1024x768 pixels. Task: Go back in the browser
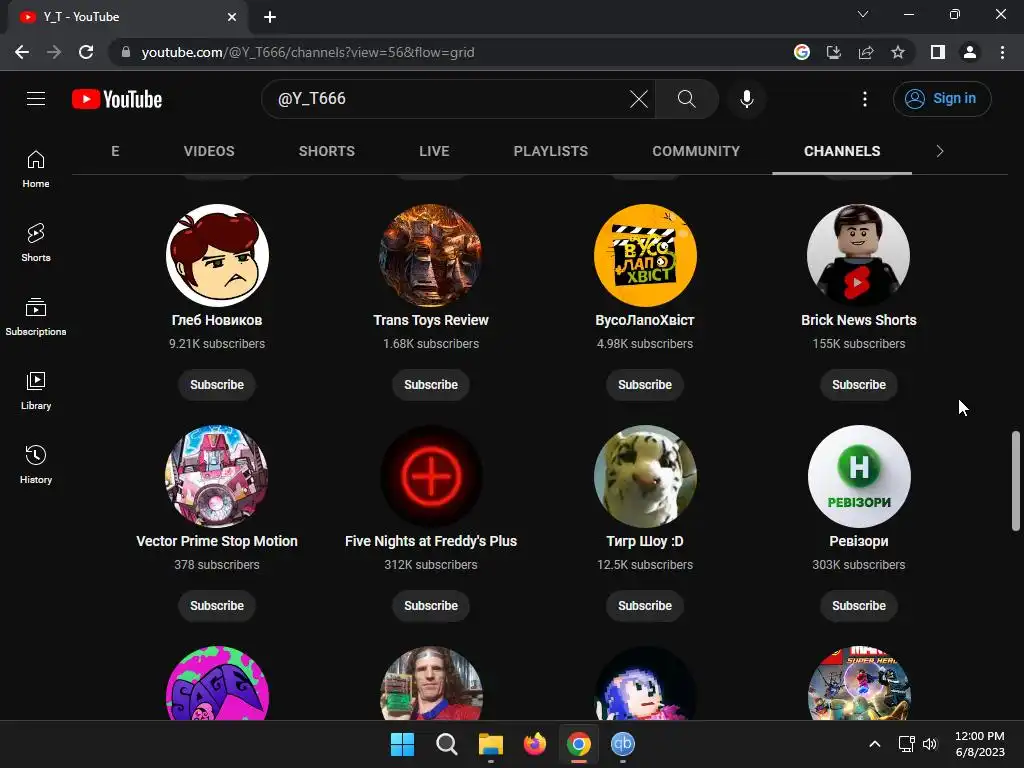tap(22, 52)
